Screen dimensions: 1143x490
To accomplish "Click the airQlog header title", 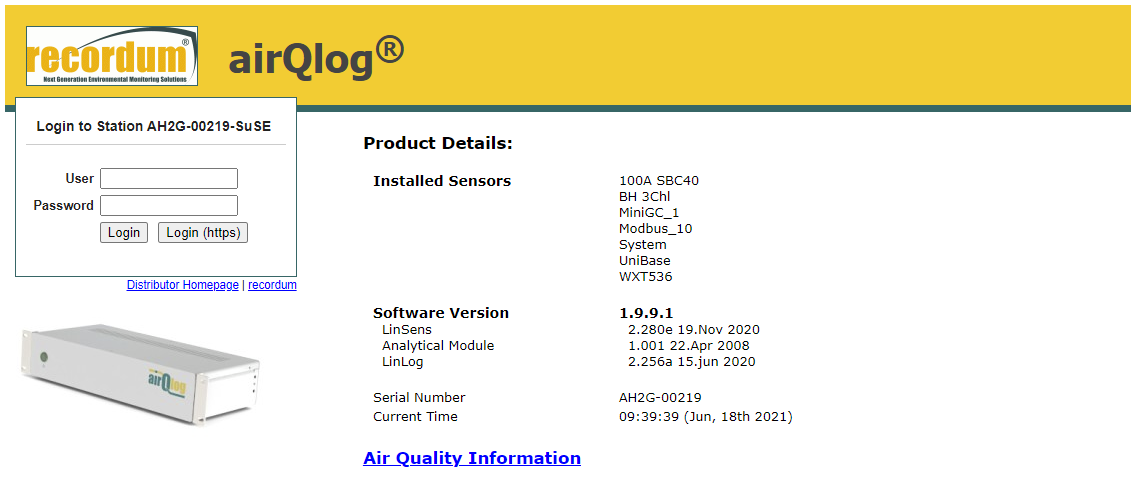I will tap(316, 58).
